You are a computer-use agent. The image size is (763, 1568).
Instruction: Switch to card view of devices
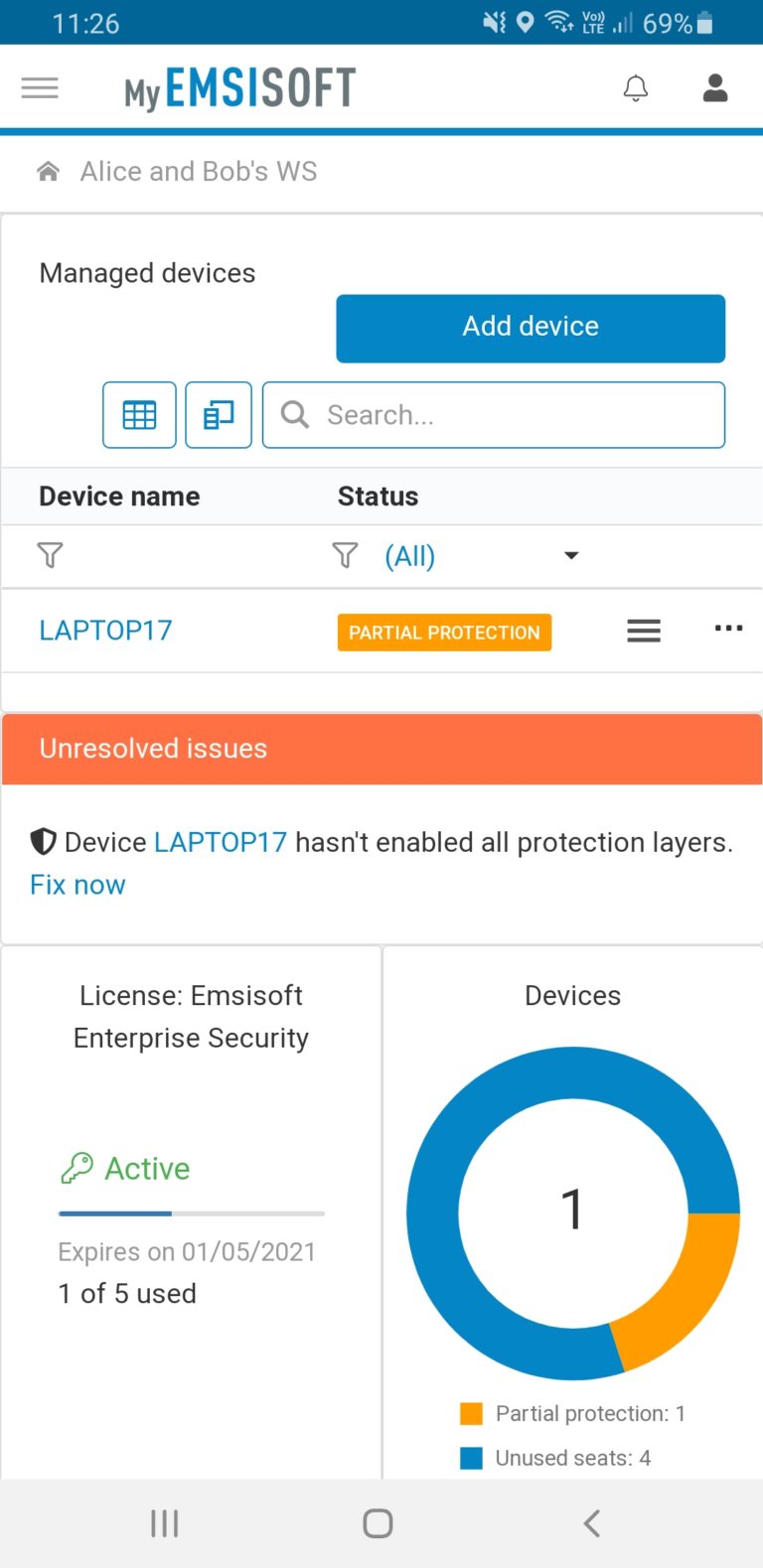click(x=218, y=414)
